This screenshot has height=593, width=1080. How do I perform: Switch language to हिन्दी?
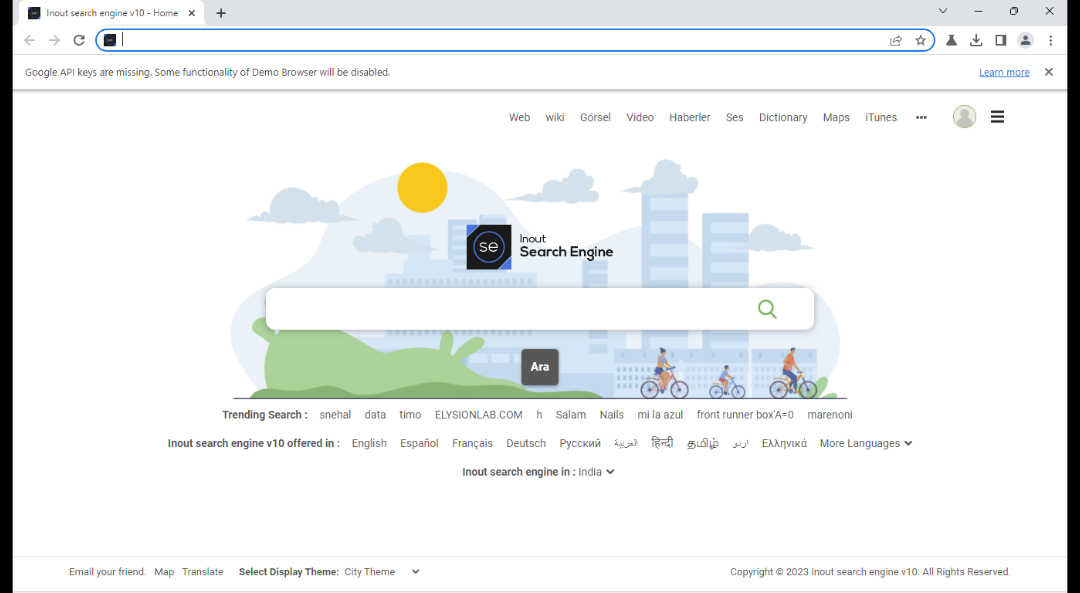point(662,443)
